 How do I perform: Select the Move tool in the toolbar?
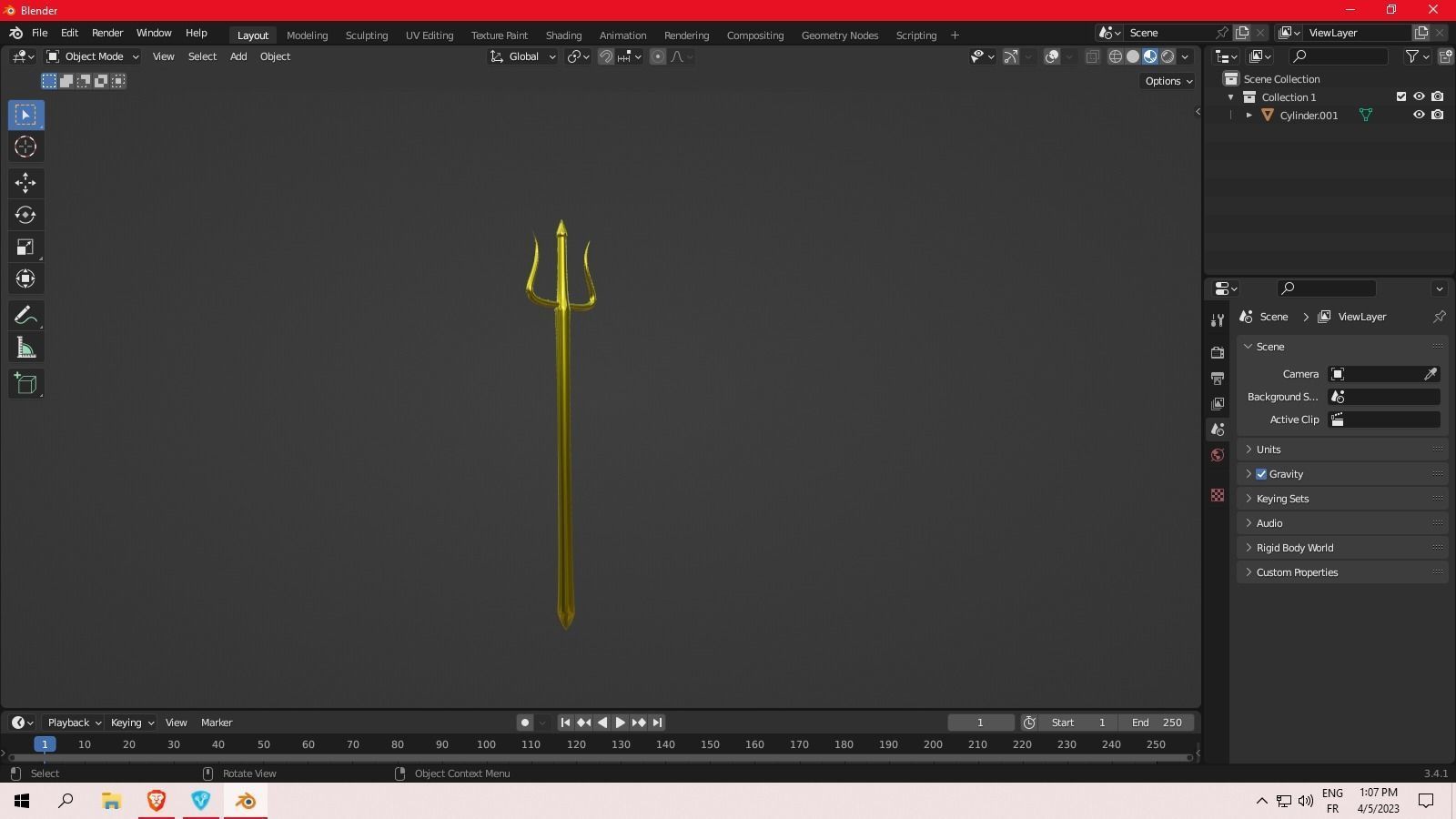pos(25,183)
